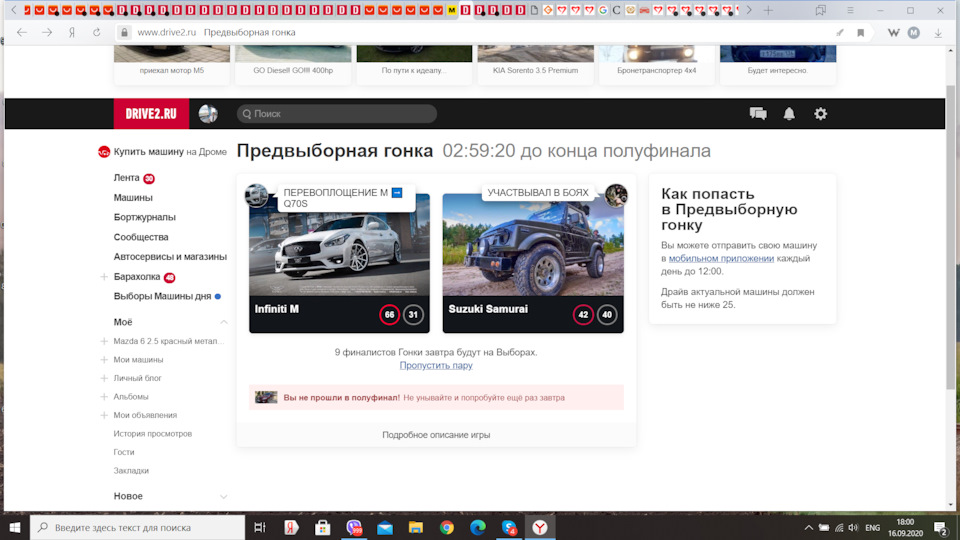Open a new browser tab with plus
This screenshot has height=540, width=960.
[768, 10]
